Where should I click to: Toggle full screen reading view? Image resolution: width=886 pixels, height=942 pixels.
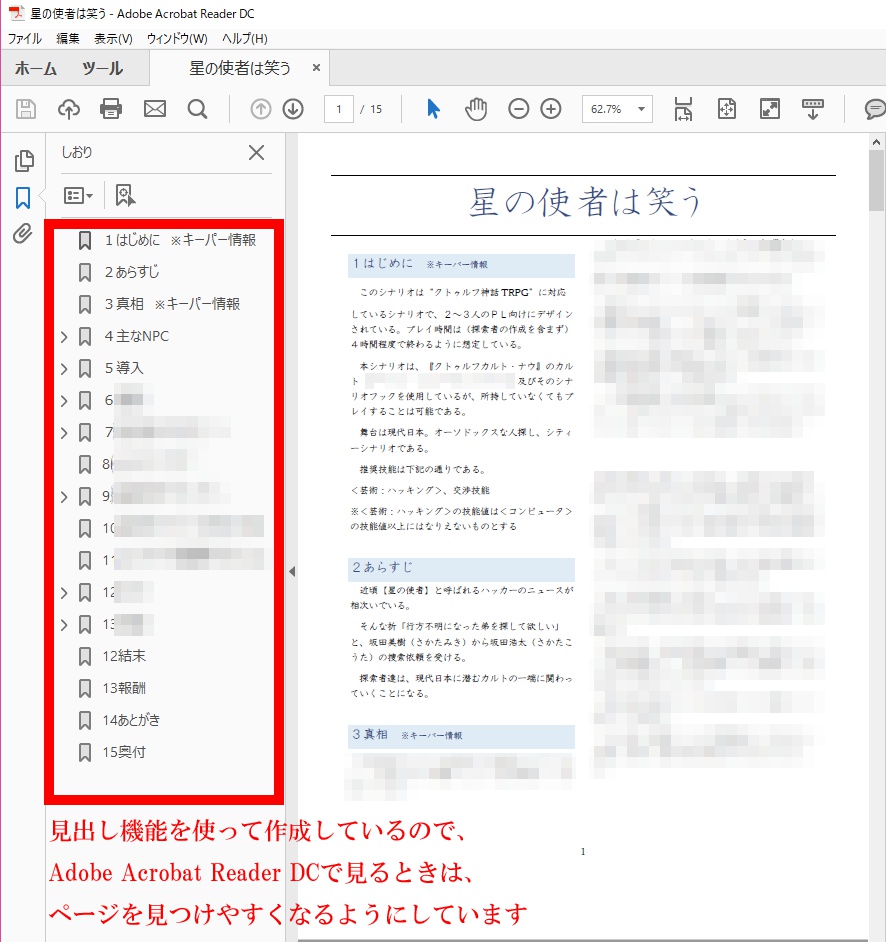769,109
